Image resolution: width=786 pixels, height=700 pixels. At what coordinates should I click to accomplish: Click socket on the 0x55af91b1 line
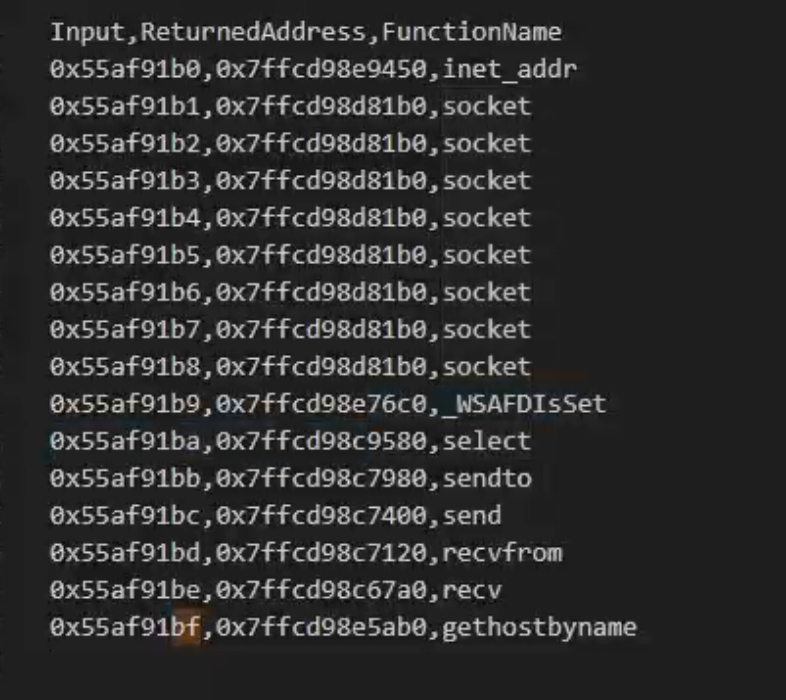487,106
